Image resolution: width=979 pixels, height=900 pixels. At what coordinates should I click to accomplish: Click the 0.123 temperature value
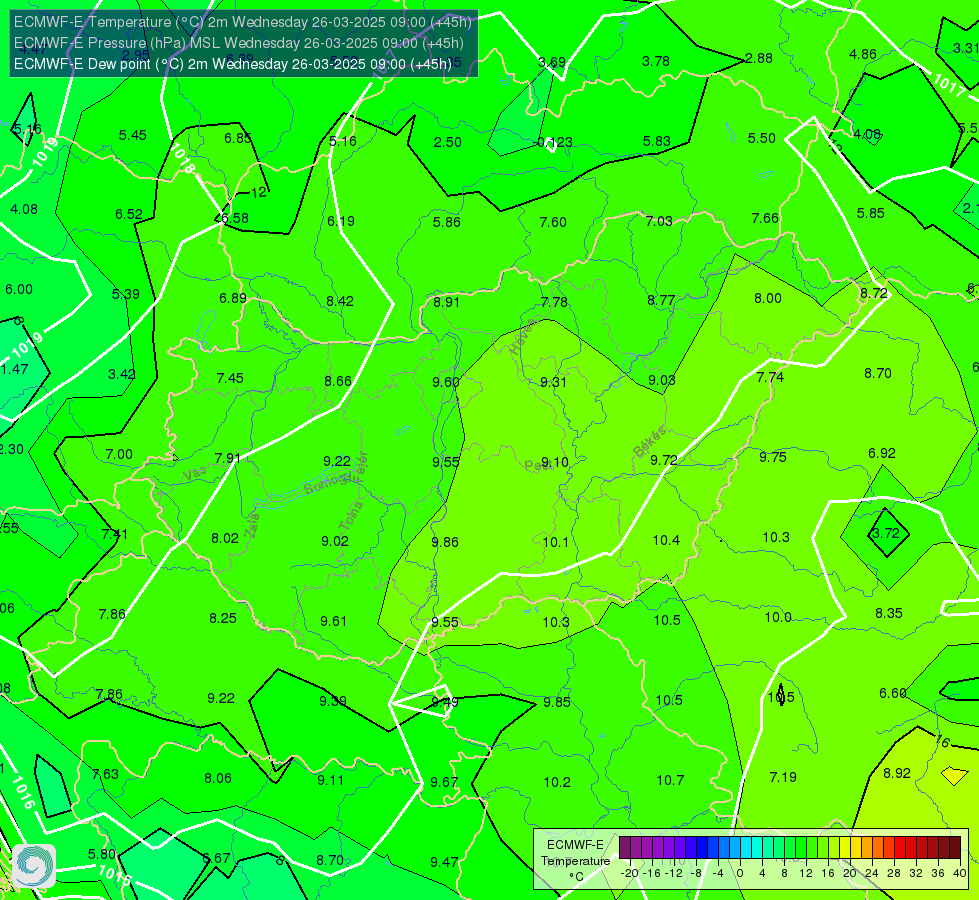554,142
